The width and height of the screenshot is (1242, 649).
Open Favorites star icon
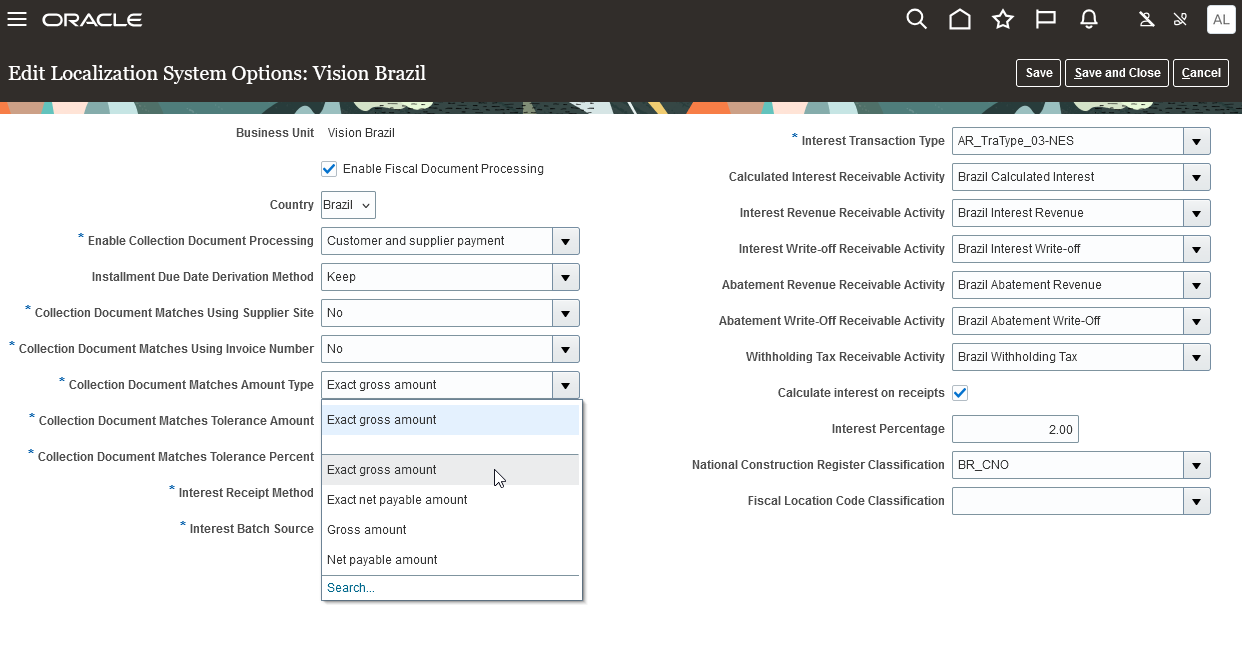pos(1003,20)
